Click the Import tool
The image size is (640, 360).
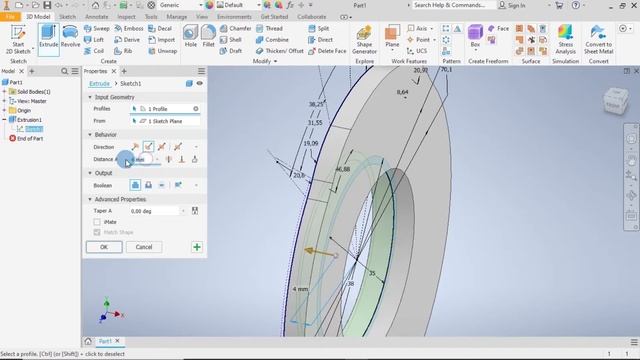(x=162, y=40)
